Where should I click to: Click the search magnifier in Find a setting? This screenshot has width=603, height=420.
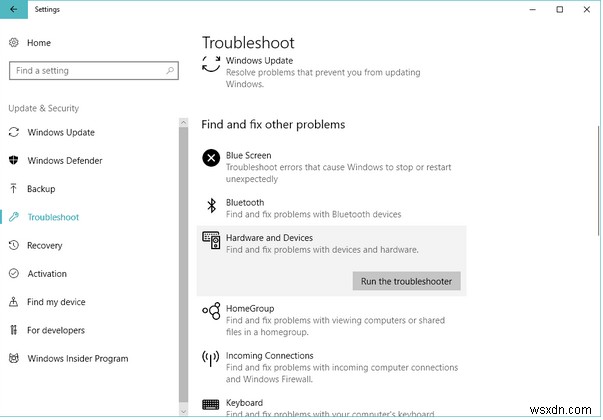(170, 70)
